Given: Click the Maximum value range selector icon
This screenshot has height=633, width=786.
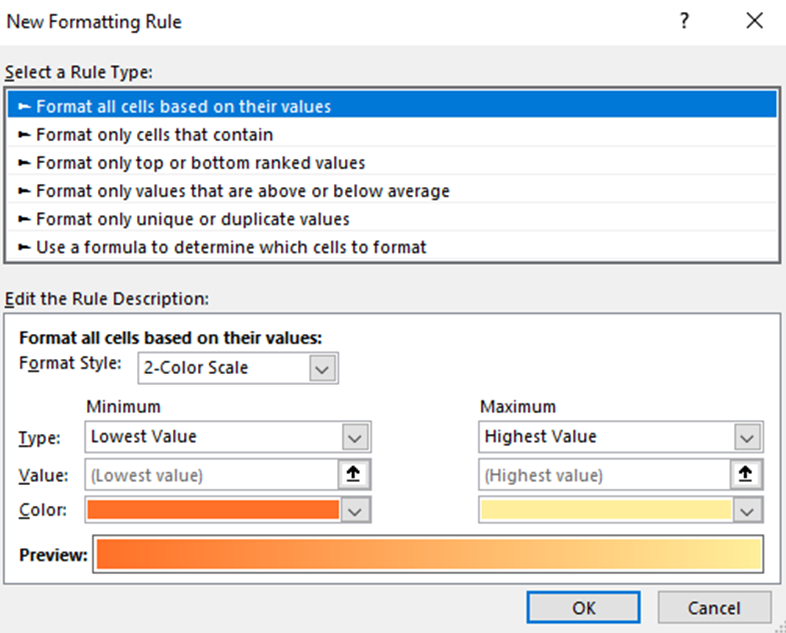Looking at the screenshot, I should pyautogui.click(x=747, y=475).
